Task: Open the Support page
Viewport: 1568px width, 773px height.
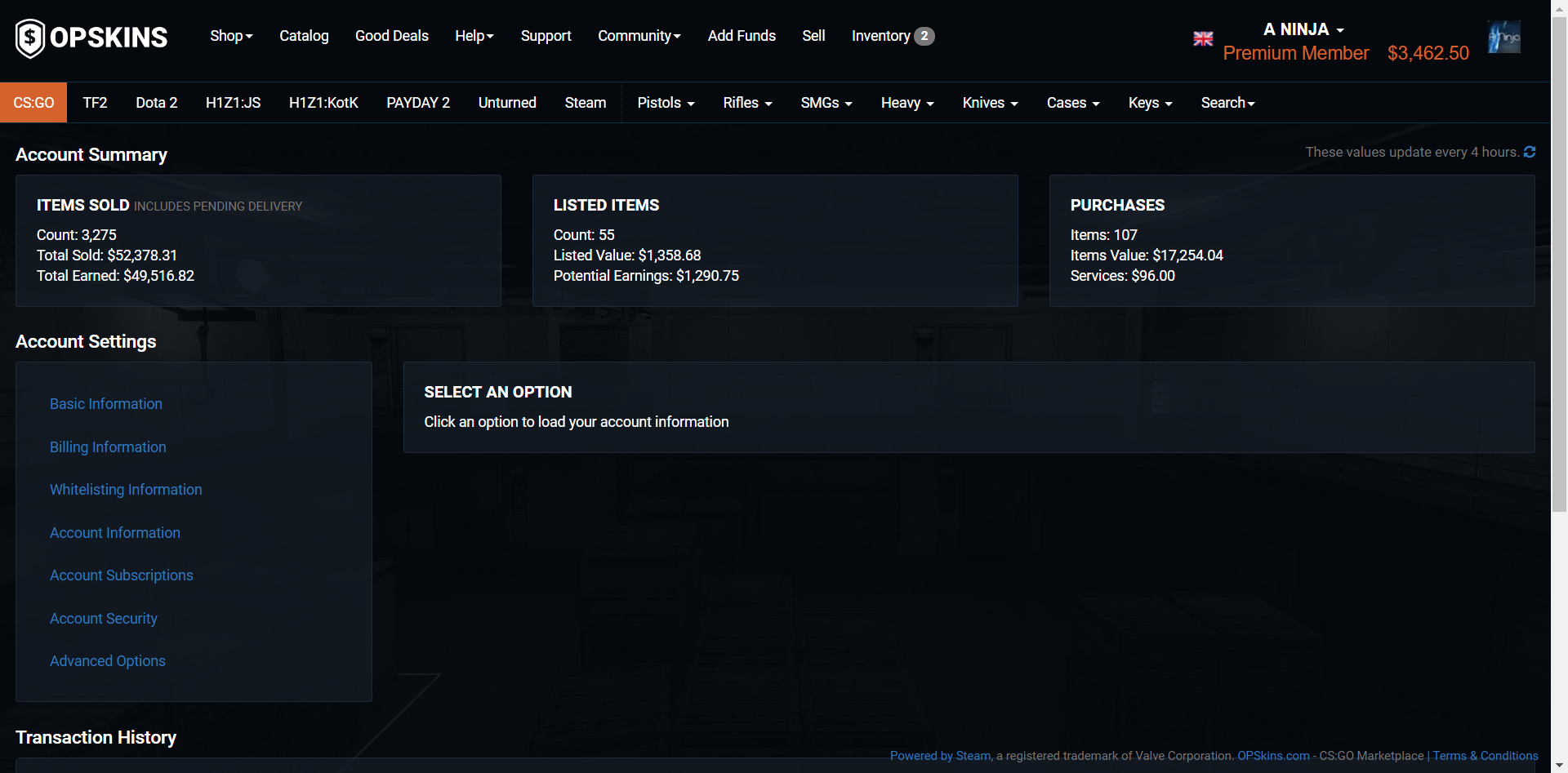Action: click(546, 36)
